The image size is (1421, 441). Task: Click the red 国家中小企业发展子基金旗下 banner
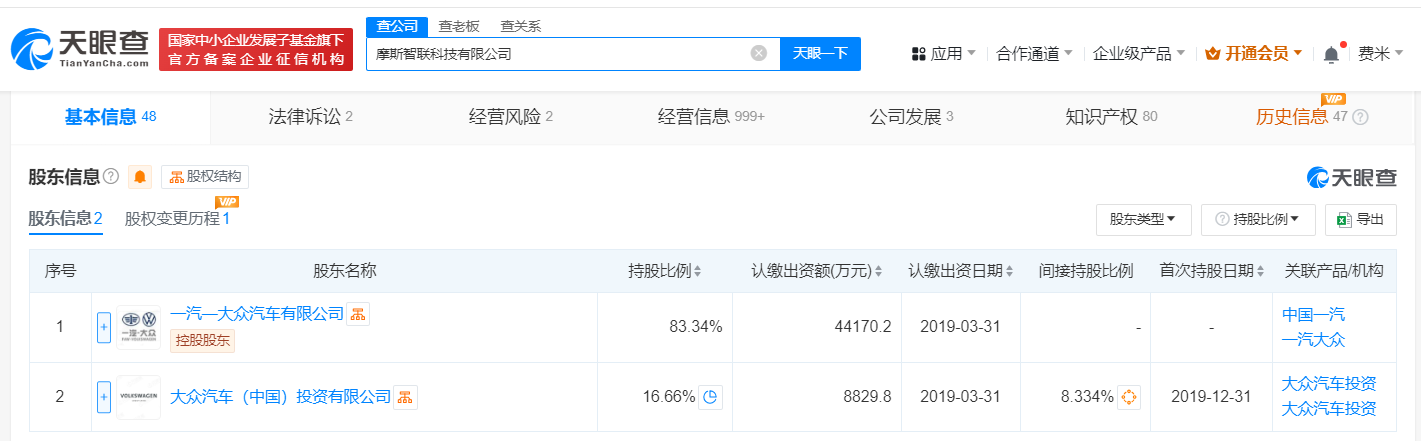pyautogui.click(x=256, y=49)
